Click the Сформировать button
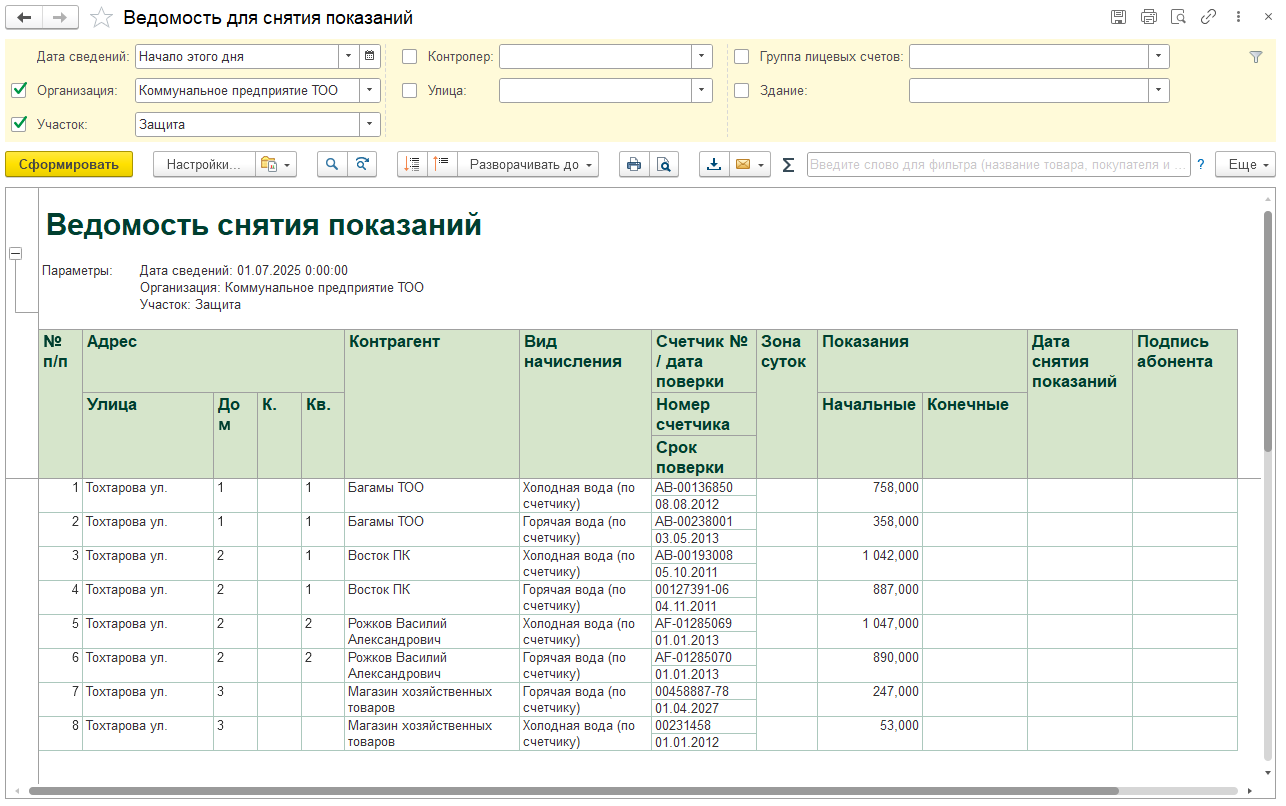This screenshot has height=806, width=1286. (x=69, y=165)
